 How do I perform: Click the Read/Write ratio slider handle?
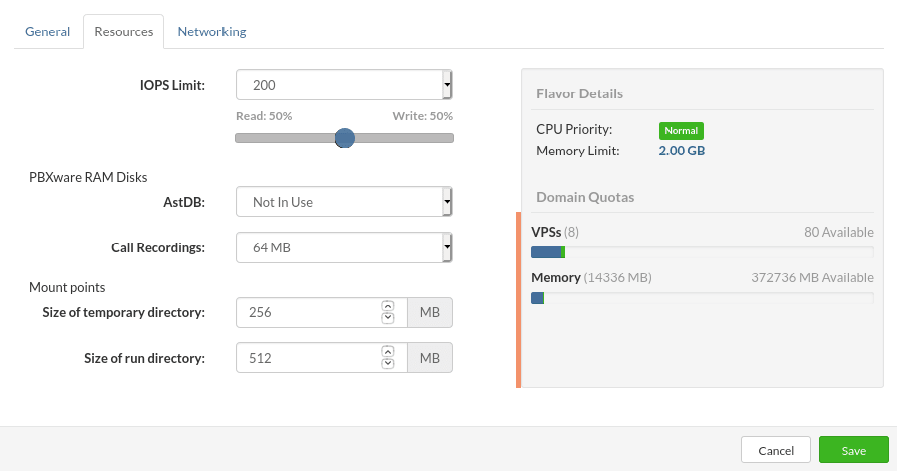[345, 138]
